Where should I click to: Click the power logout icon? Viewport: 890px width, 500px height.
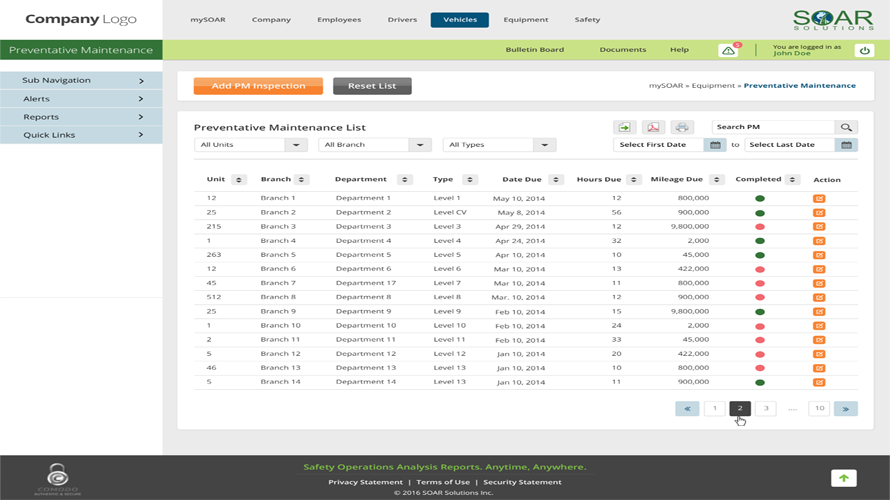coord(866,50)
